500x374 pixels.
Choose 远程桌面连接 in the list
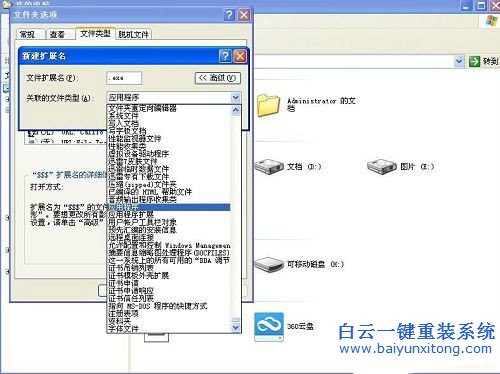[x=169, y=237]
